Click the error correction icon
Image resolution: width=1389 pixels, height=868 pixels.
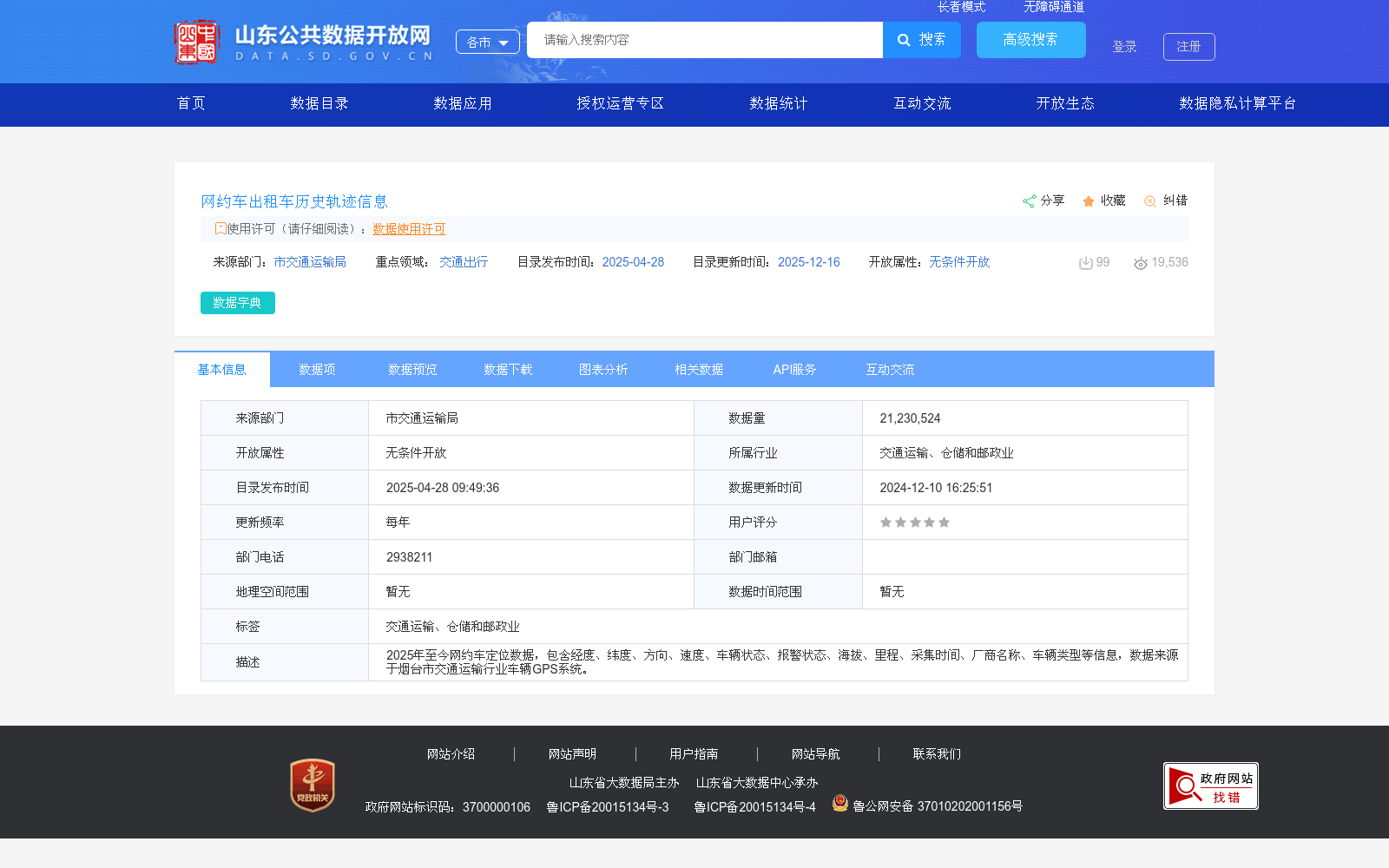(1150, 201)
